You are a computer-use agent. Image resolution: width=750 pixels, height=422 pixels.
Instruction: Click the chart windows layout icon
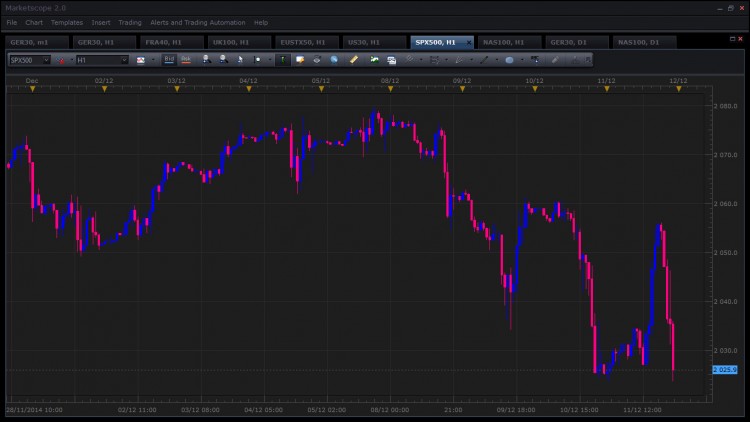coord(391,60)
